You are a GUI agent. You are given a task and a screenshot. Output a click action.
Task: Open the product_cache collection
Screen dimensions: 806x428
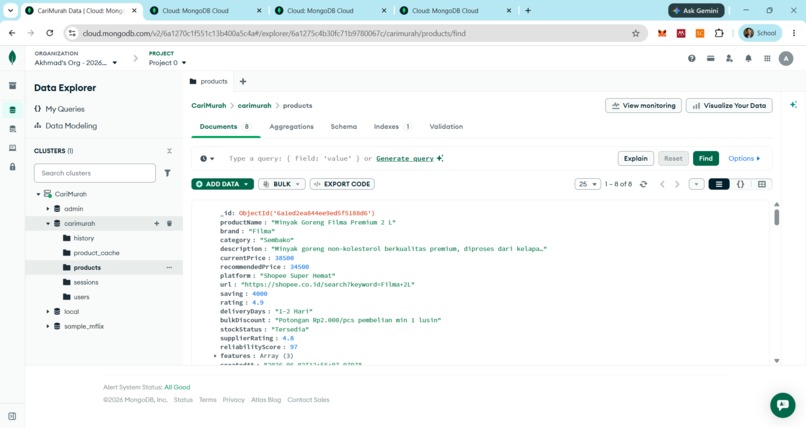tap(96, 253)
